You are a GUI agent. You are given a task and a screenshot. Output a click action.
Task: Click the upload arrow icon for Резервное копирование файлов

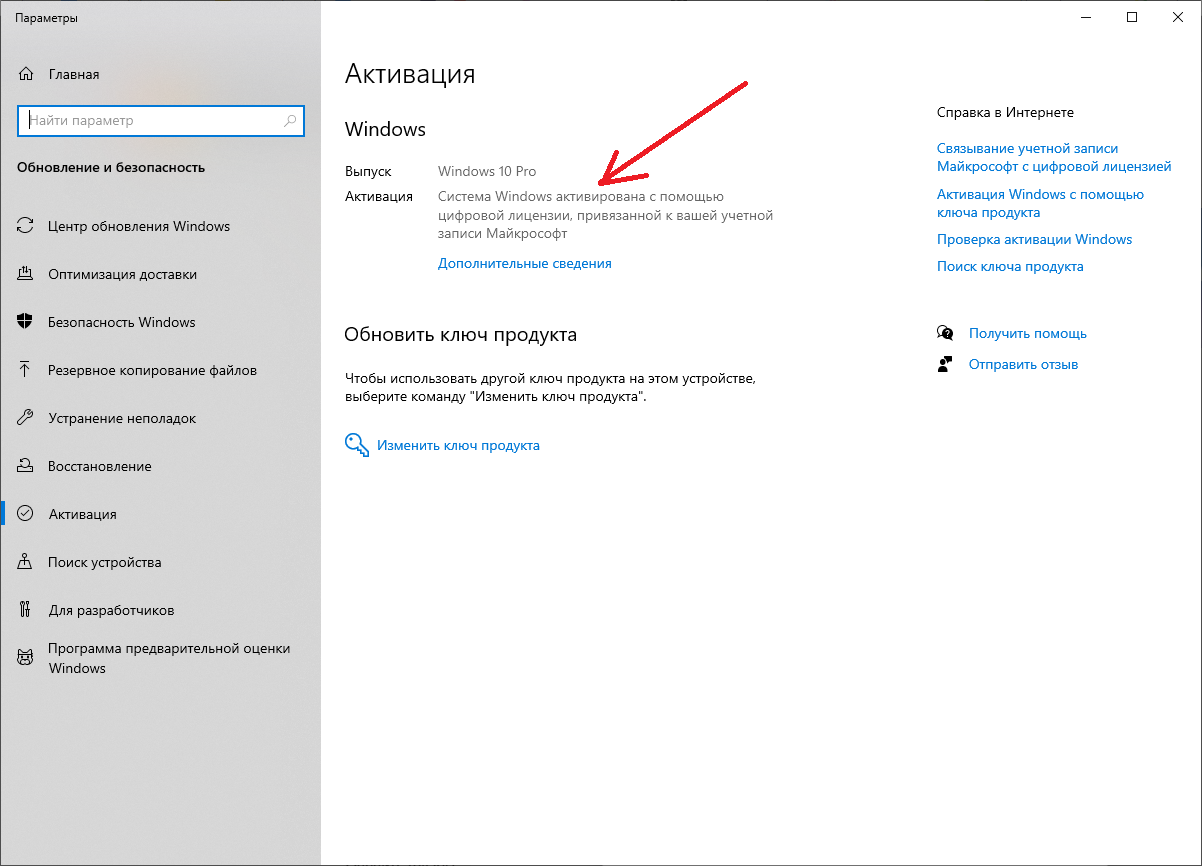[x=26, y=370]
